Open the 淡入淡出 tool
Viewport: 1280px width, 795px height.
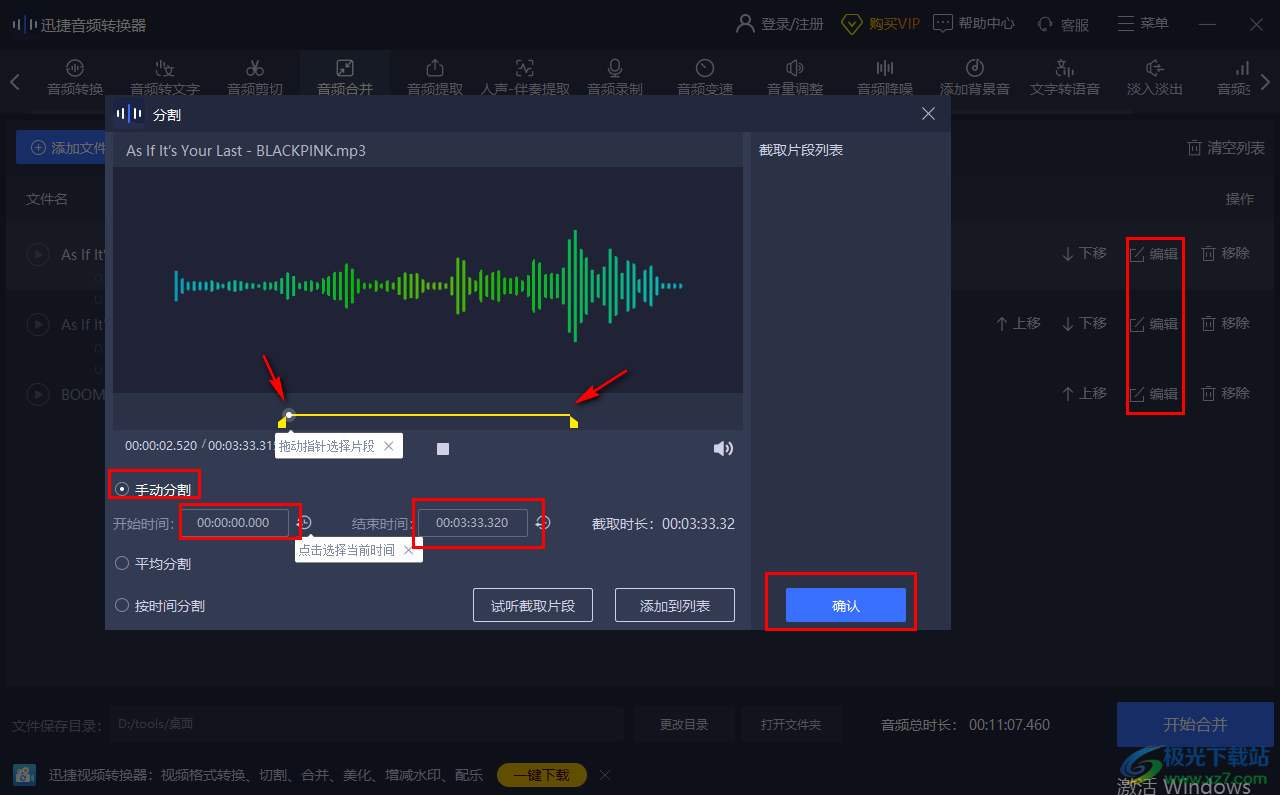point(1155,78)
